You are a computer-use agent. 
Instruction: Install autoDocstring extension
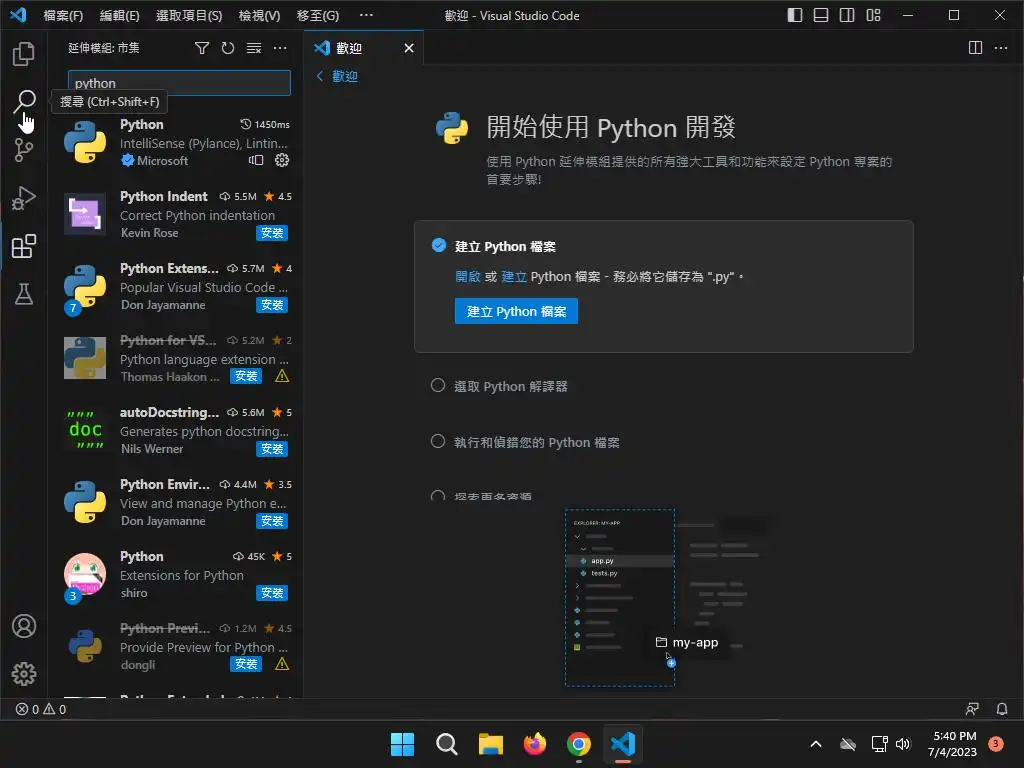(272, 449)
